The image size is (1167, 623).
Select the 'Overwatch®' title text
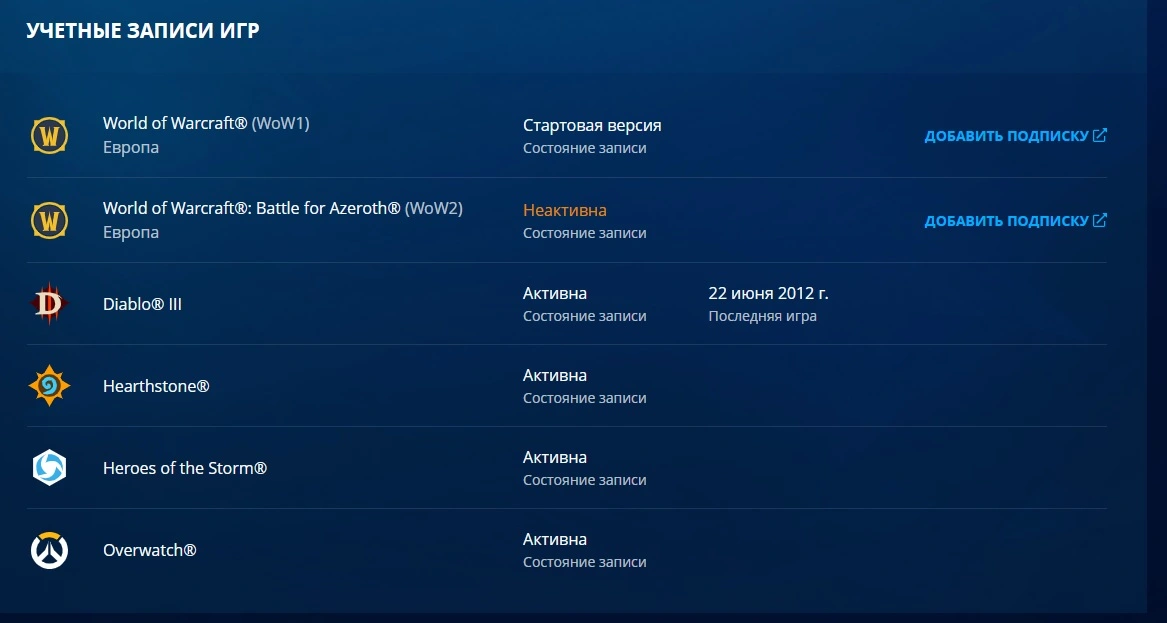[x=150, y=551]
